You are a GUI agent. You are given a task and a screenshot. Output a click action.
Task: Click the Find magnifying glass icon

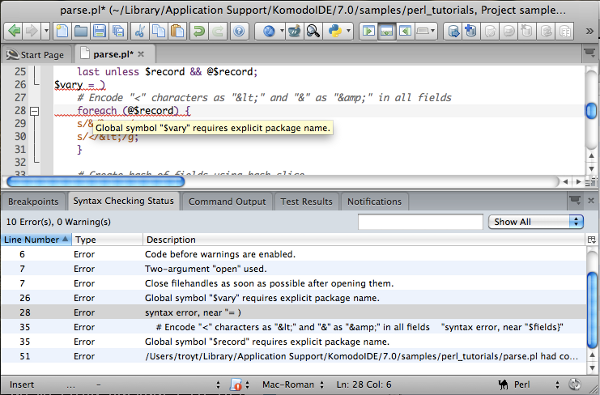click(313, 31)
